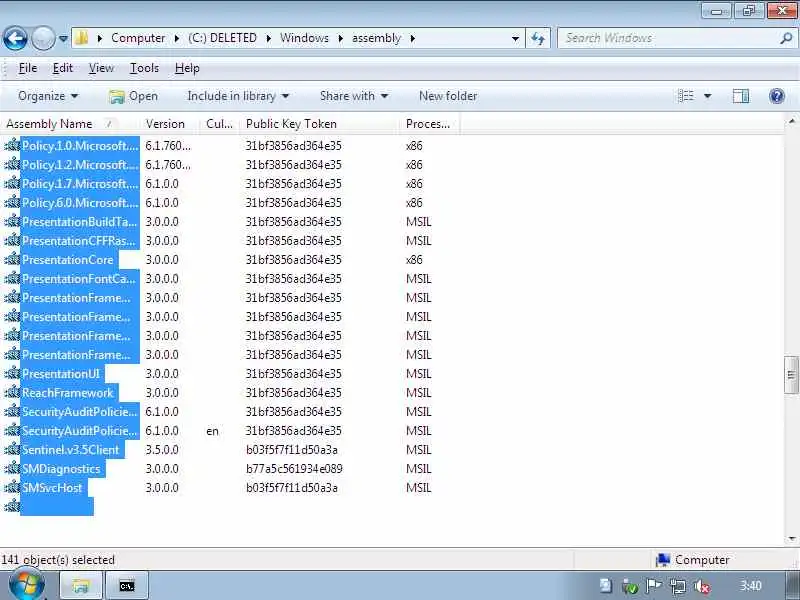Click icon of SecurityAuditPolicie... 'en' row
This screenshot has width=800, height=600.
[x=11, y=431]
